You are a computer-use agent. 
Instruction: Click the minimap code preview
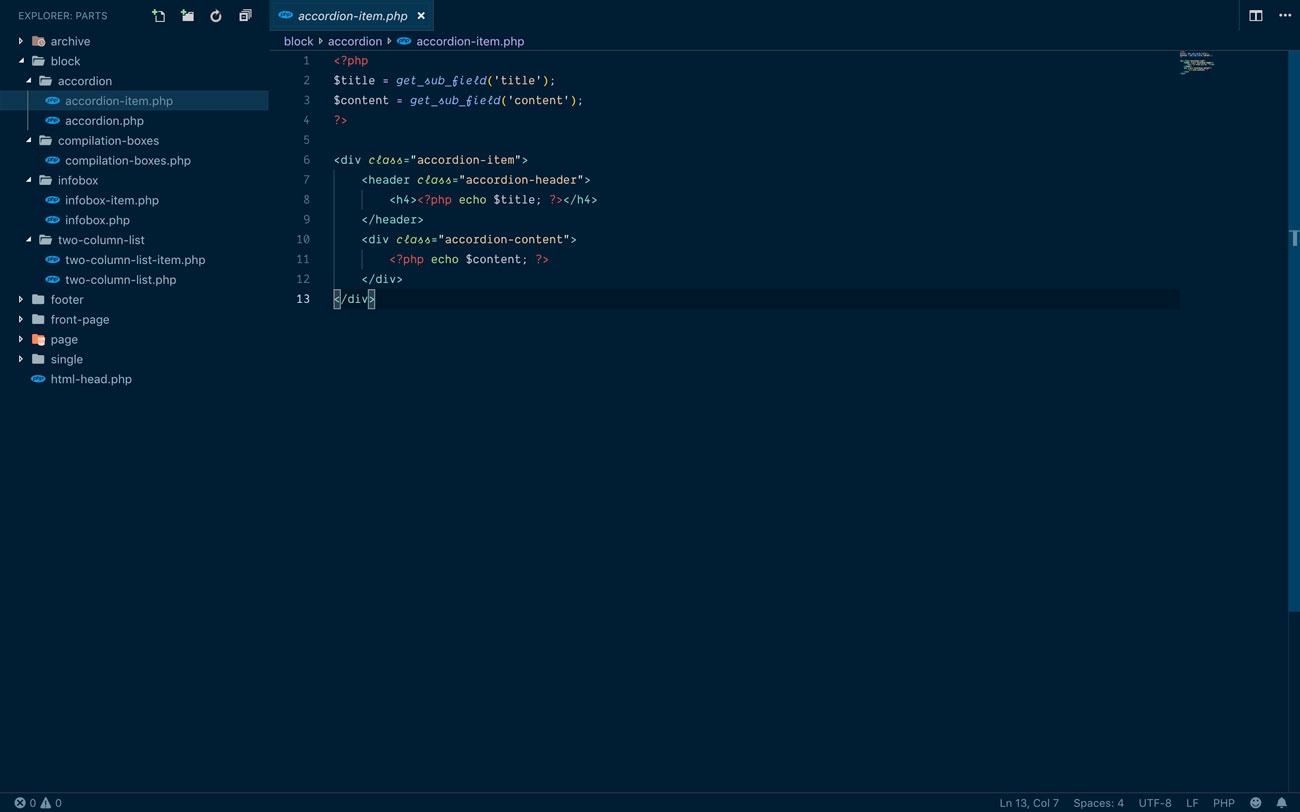(1197, 63)
